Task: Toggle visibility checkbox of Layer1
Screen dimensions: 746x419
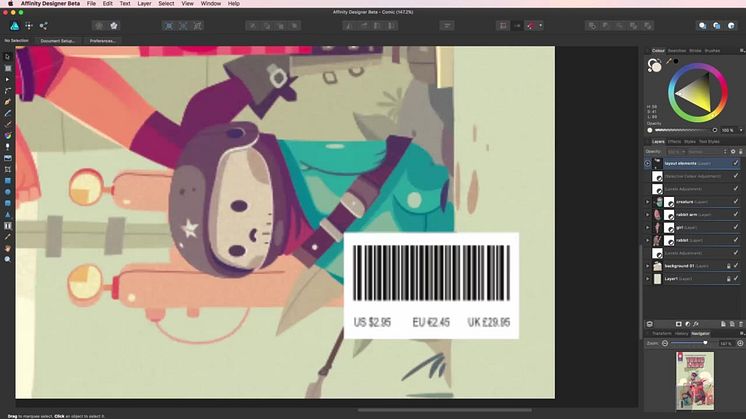Action: pyautogui.click(x=736, y=279)
